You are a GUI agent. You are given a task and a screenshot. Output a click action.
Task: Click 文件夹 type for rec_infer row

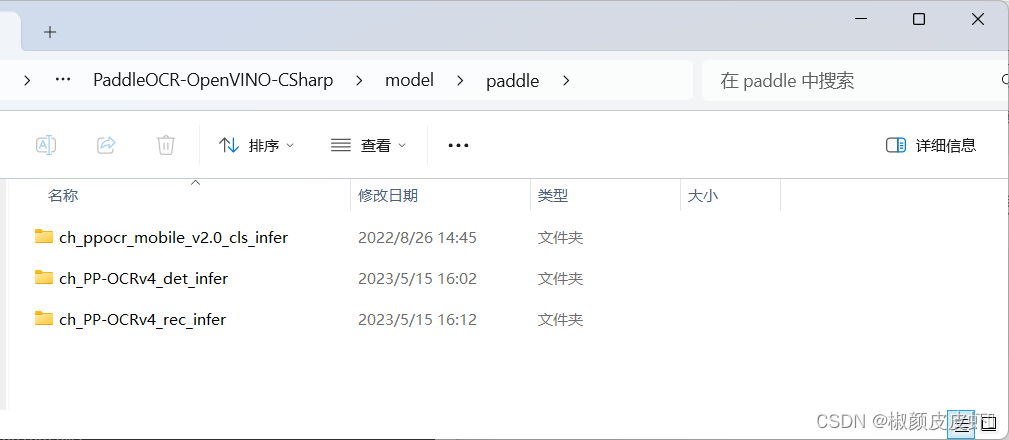(560, 319)
